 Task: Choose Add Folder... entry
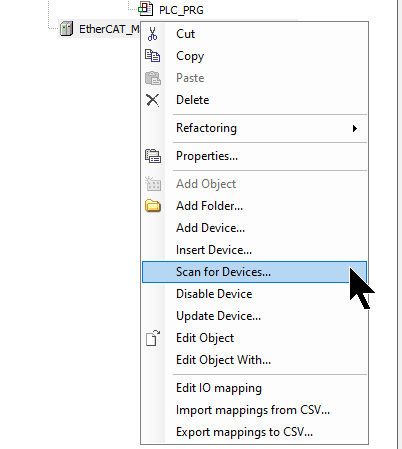pyautogui.click(x=255, y=206)
